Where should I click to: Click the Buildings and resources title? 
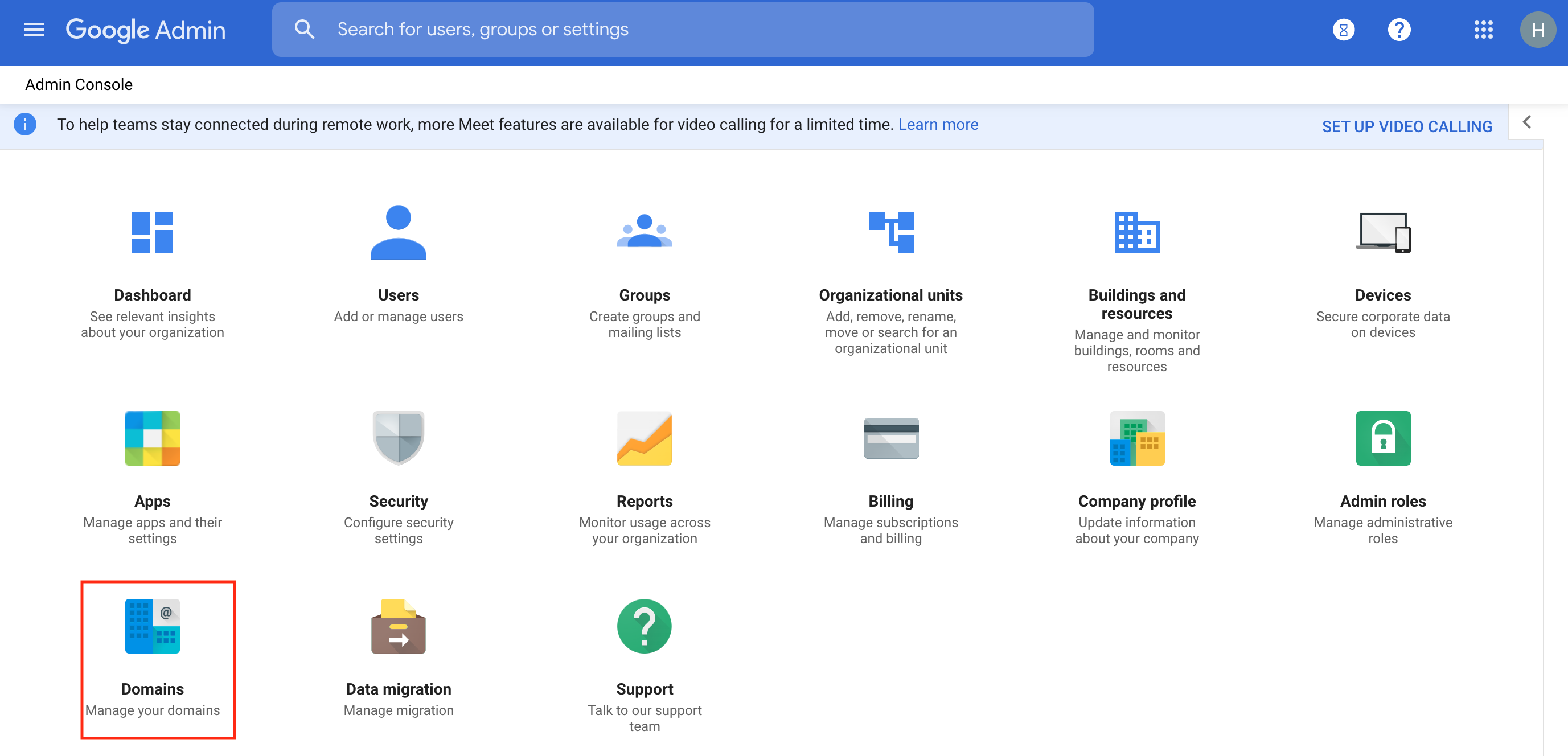(x=1136, y=305)
